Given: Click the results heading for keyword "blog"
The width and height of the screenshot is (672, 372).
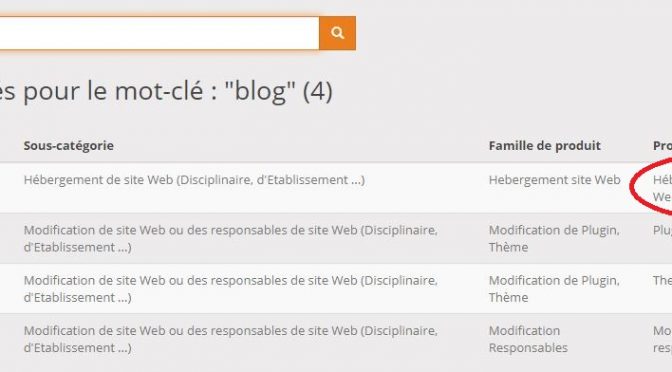Looking at the screenshot, I should tap(166, 91).
